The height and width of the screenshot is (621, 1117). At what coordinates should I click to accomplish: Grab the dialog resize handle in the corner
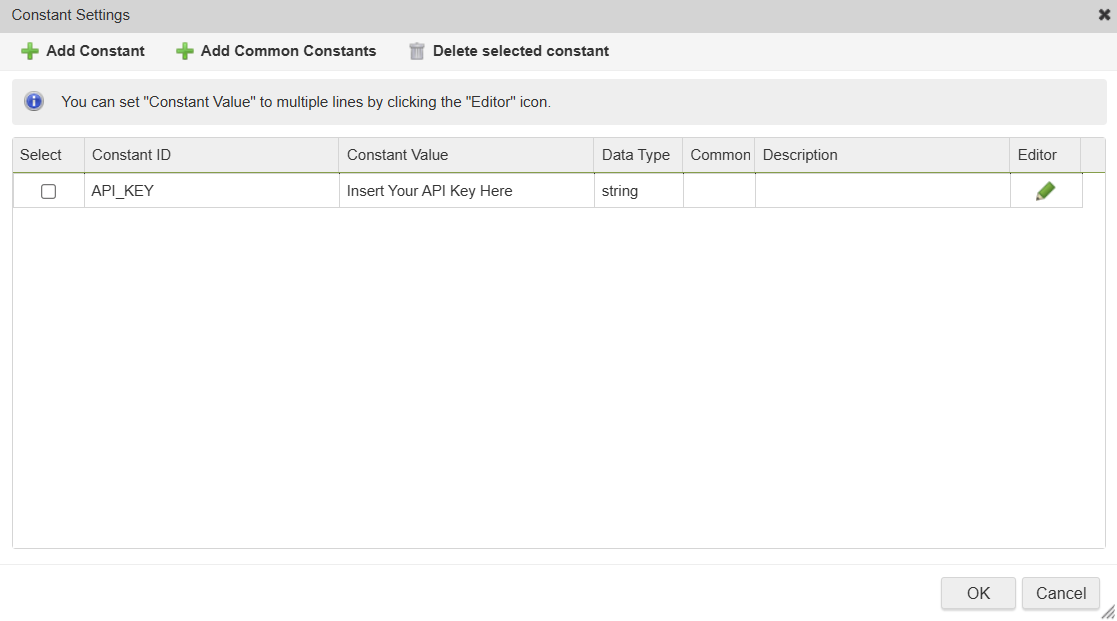(1108, 612)
